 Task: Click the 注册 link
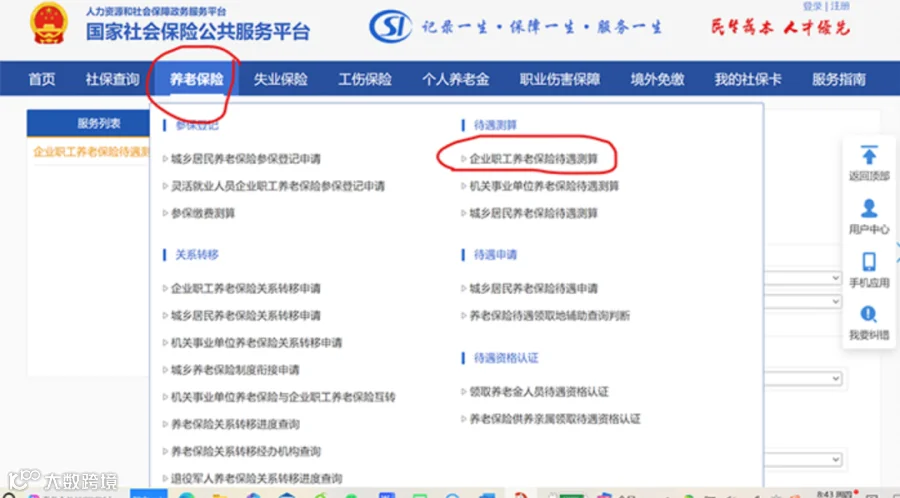tap(840, 6)
